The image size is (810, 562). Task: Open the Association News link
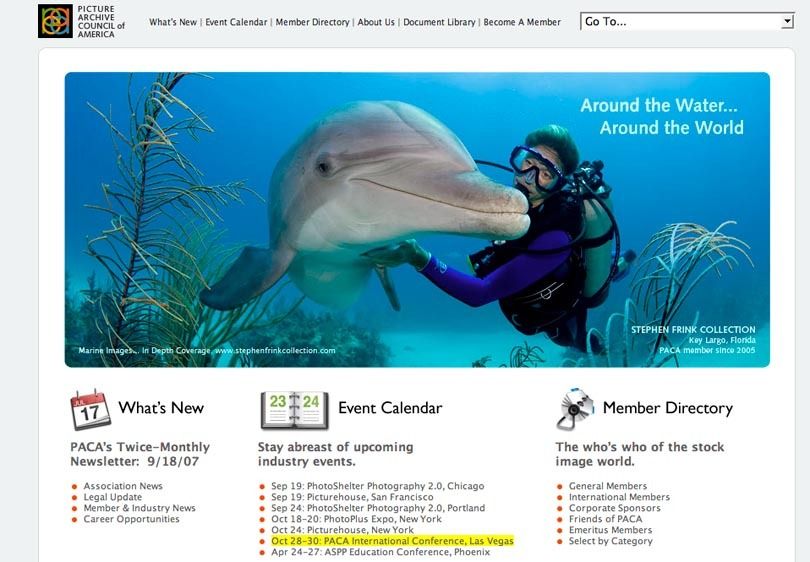tap(123, 487)
